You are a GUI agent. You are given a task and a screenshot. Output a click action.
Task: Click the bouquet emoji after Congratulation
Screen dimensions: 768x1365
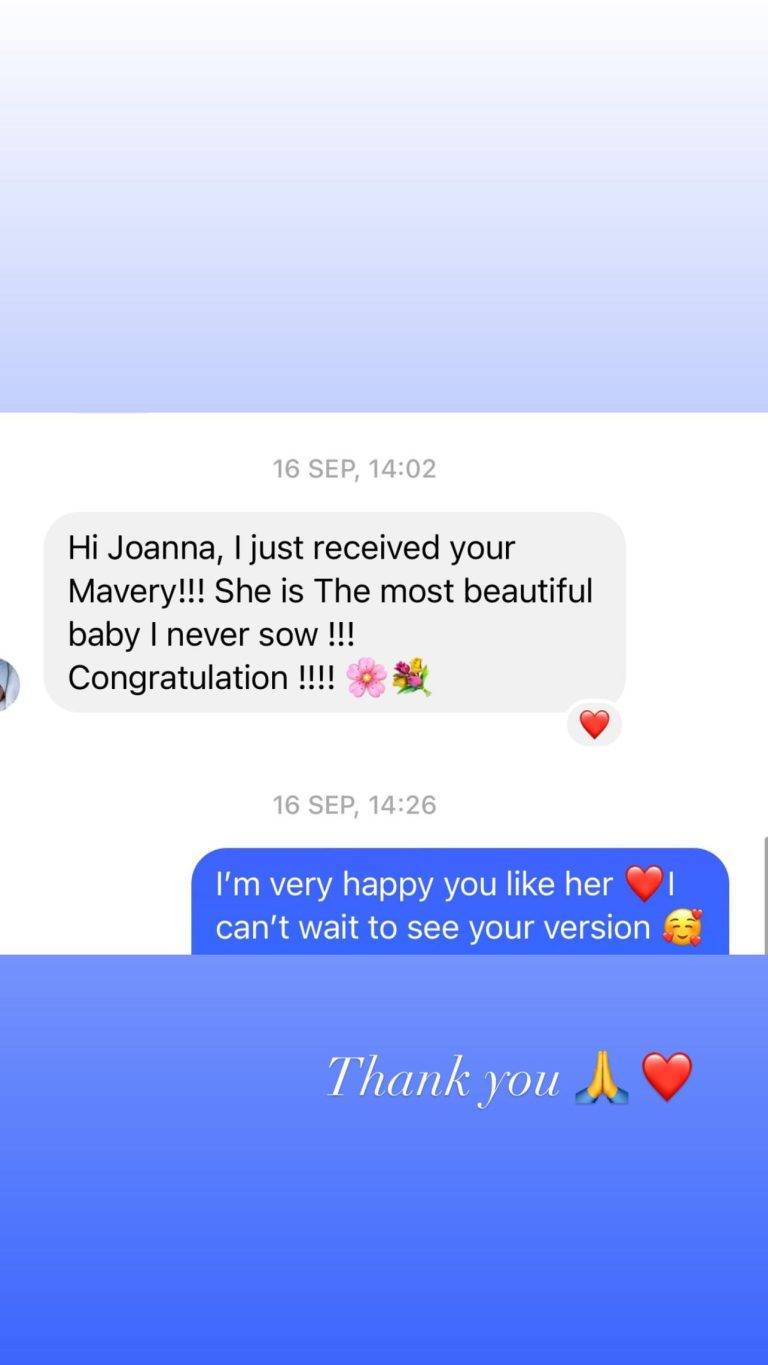411,678
